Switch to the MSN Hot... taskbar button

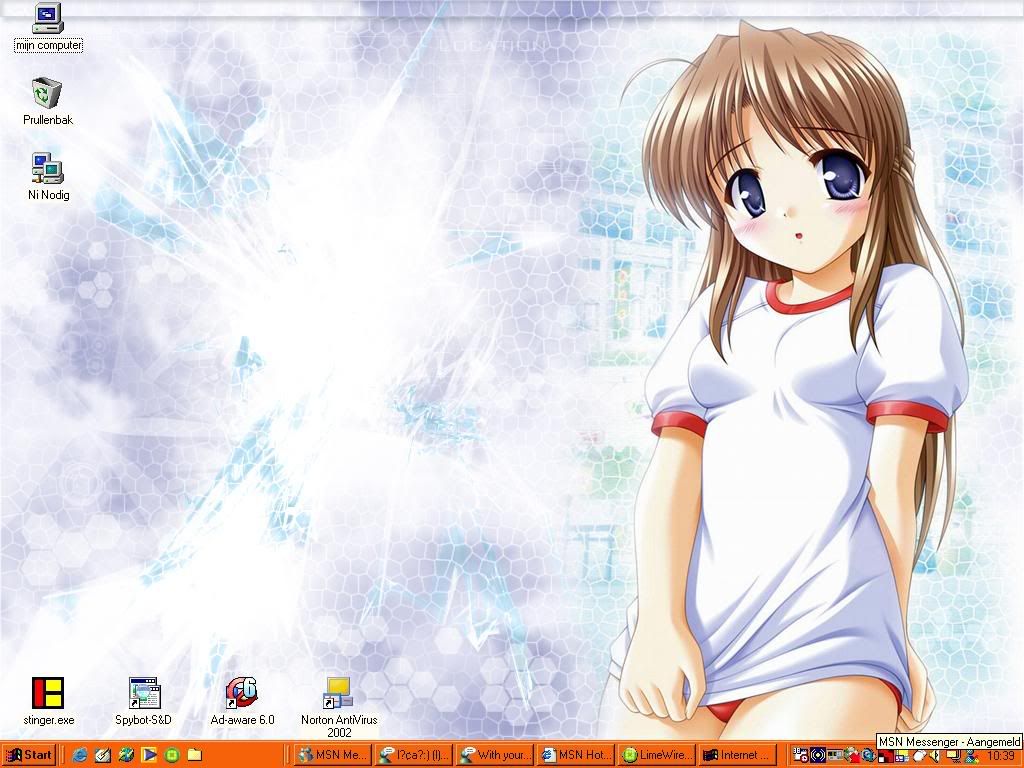point(575,755)
